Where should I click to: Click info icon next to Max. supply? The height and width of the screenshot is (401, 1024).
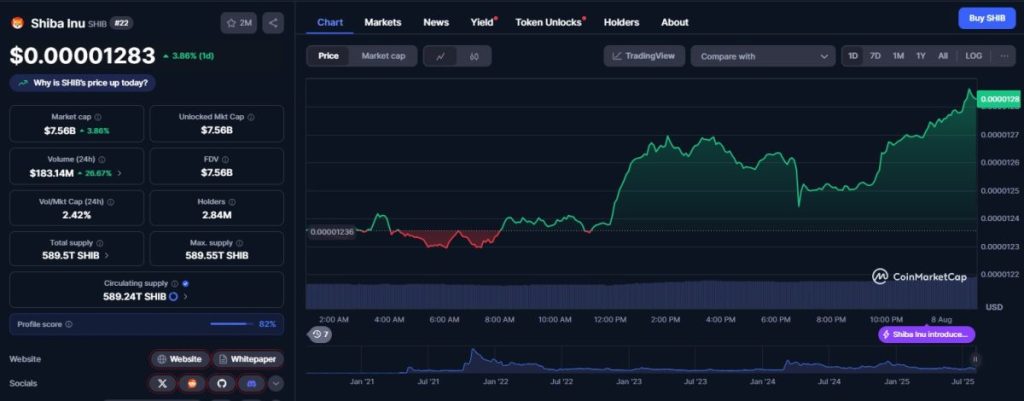tap(240, 243)
